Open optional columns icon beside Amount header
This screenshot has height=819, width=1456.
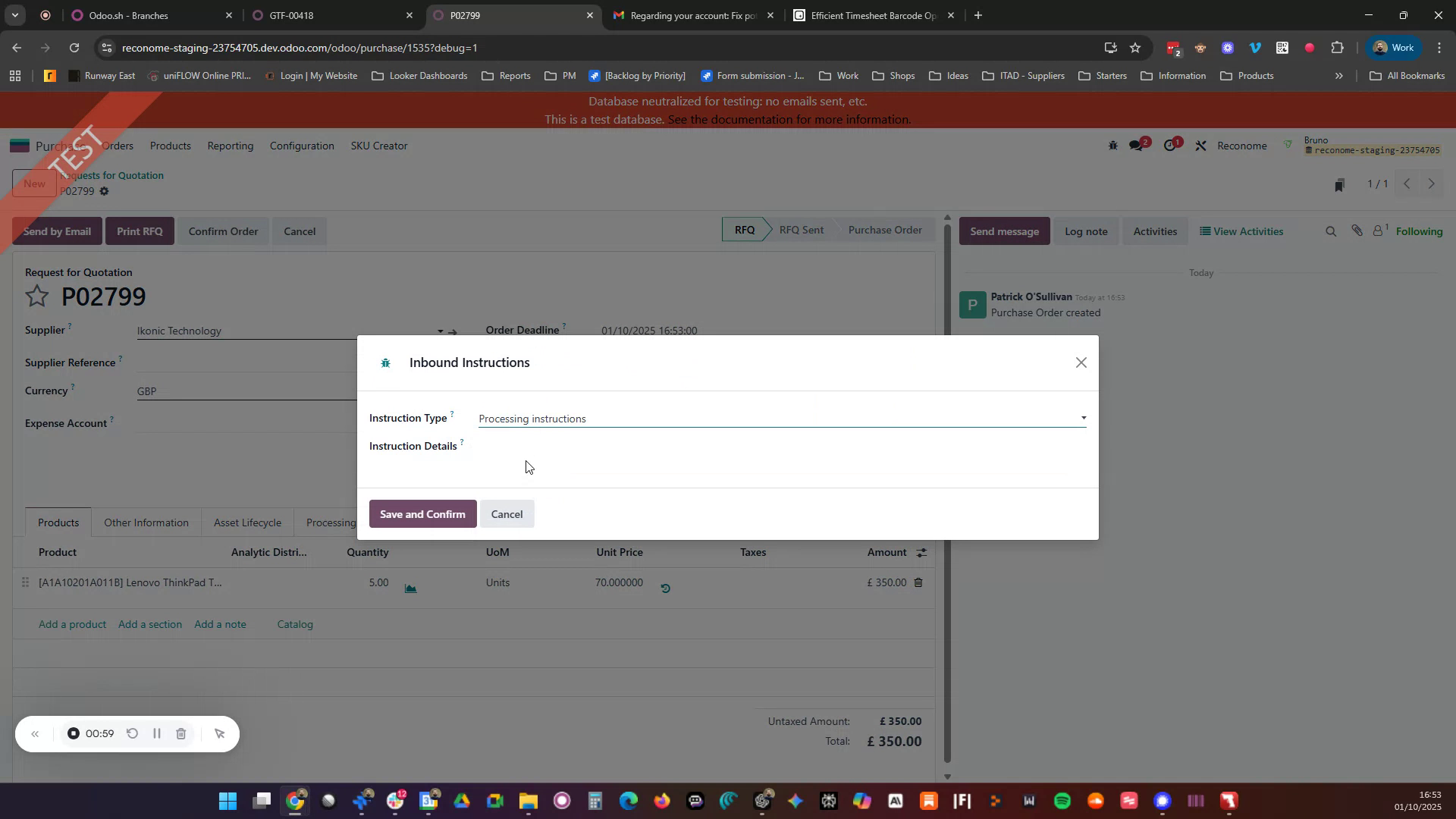click(921, 552)
